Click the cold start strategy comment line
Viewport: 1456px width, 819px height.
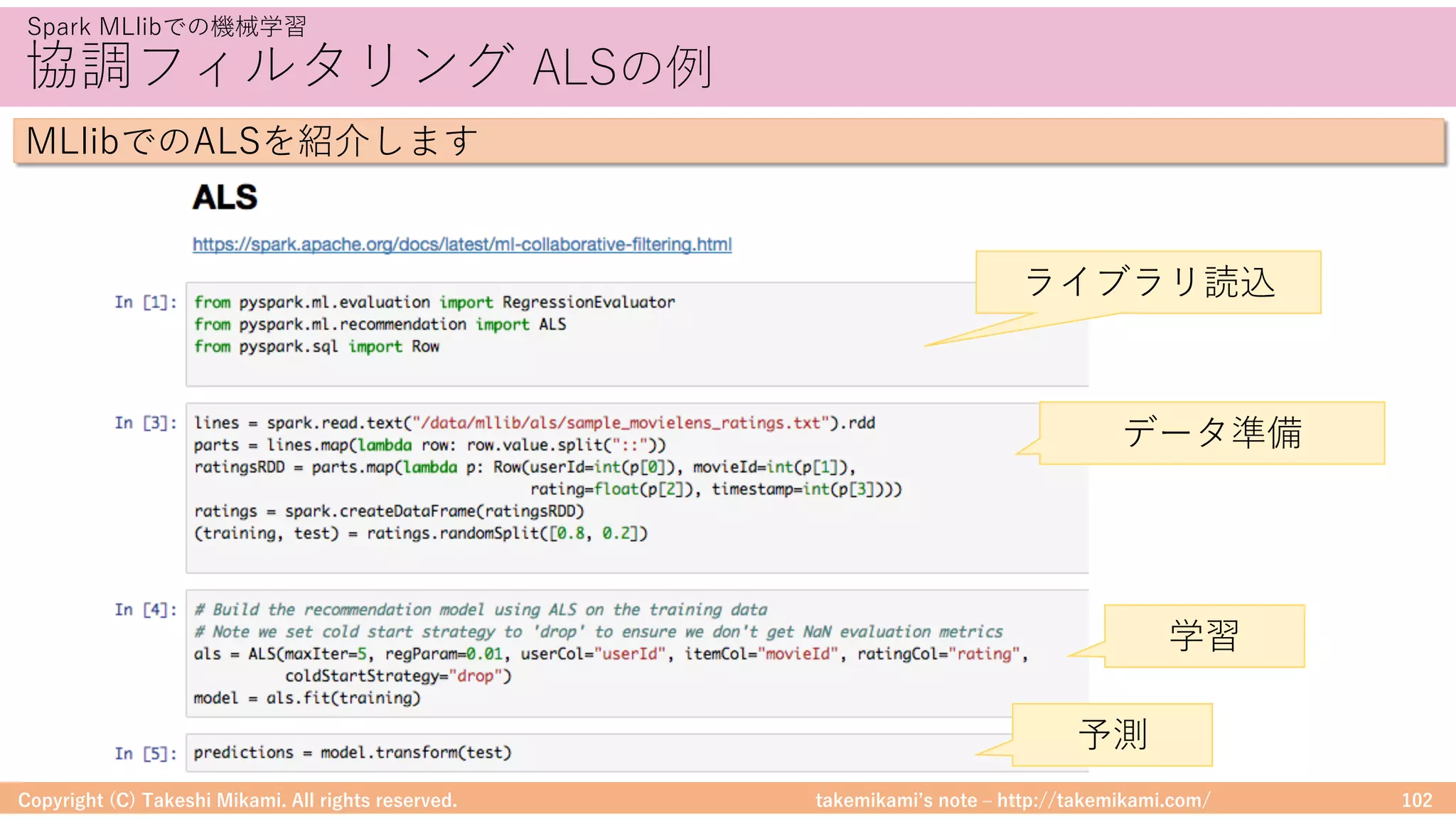click(598, 632)
